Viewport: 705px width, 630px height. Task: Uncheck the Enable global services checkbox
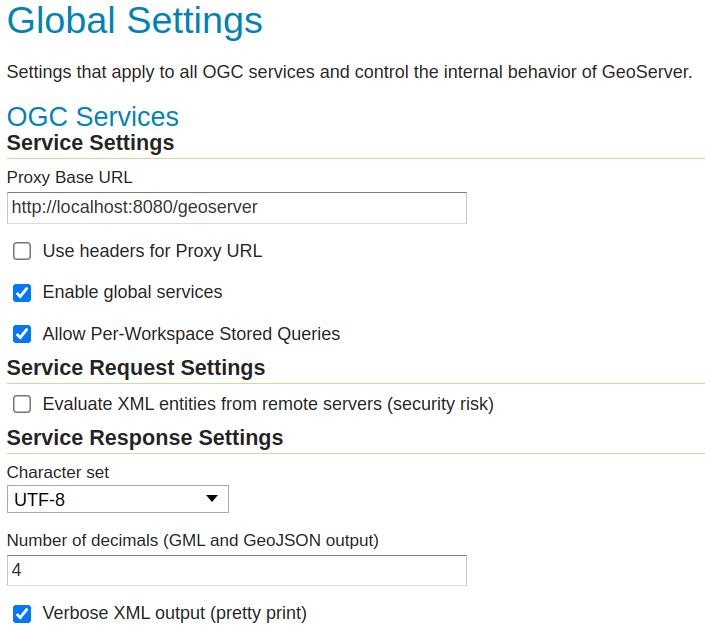pos(22,293)
